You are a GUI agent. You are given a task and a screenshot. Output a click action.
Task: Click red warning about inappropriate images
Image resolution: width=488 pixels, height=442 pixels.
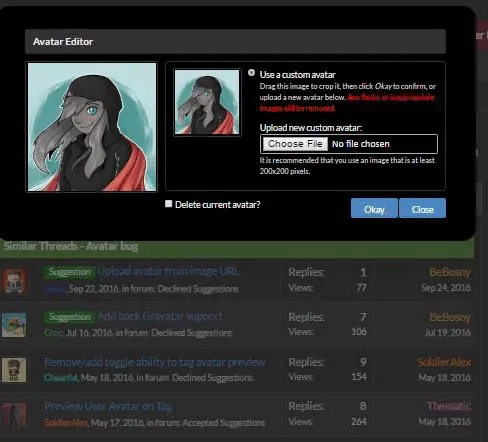(x=347, y=103)
